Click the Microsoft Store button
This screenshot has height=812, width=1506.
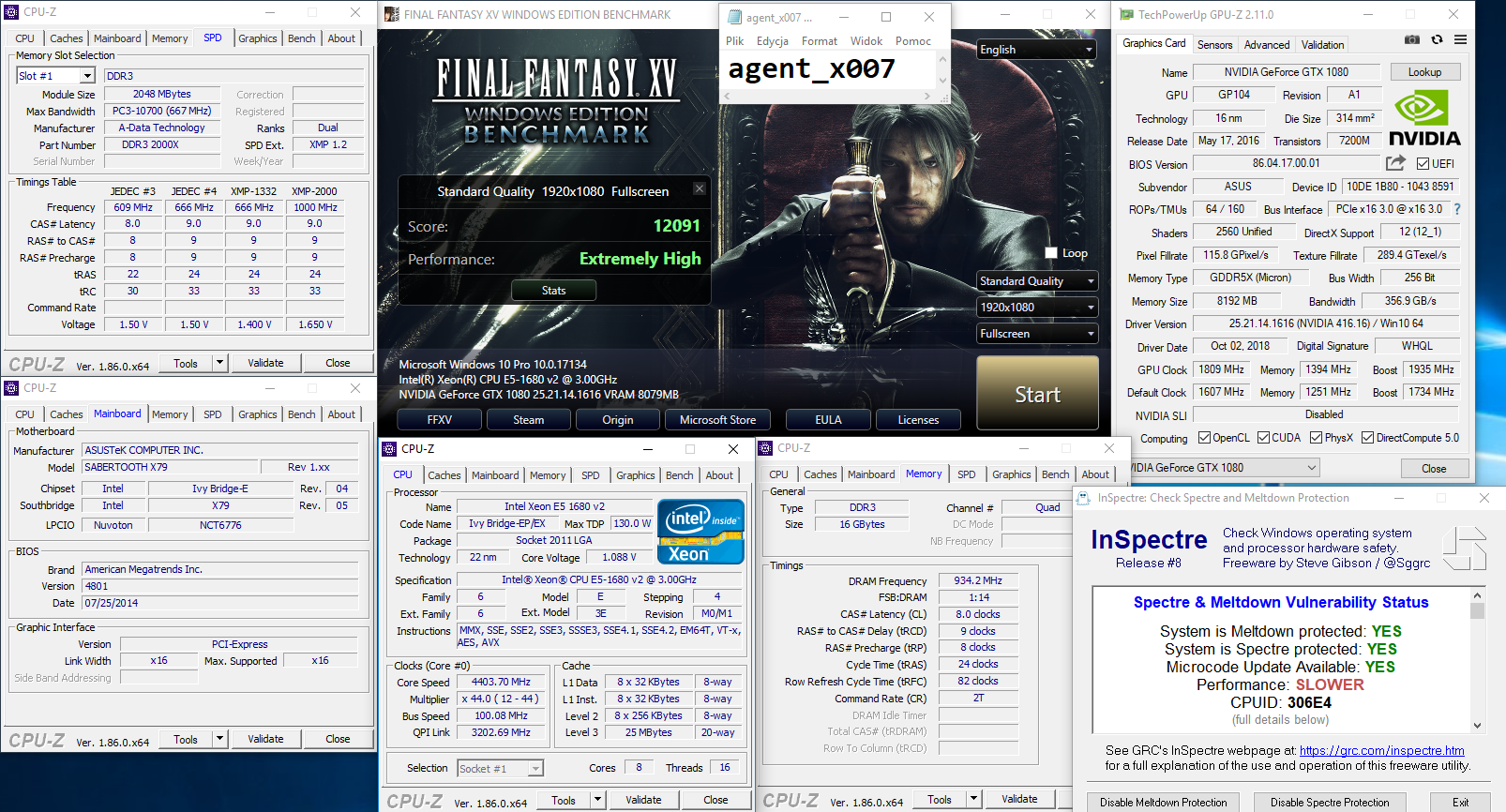pos(717,420)
